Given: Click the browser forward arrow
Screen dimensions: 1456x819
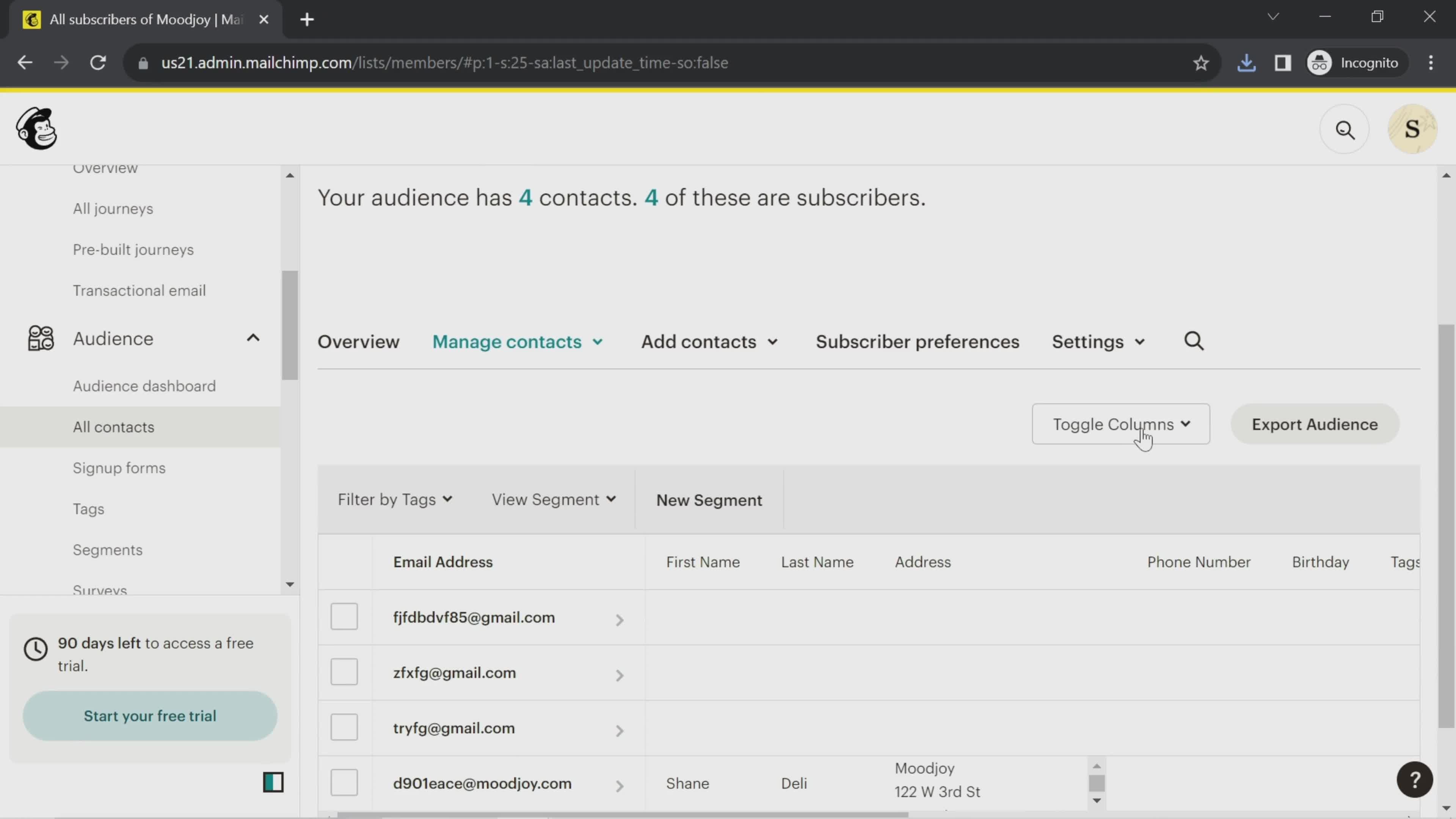Looking at the screenshot, I should point(61,63).
